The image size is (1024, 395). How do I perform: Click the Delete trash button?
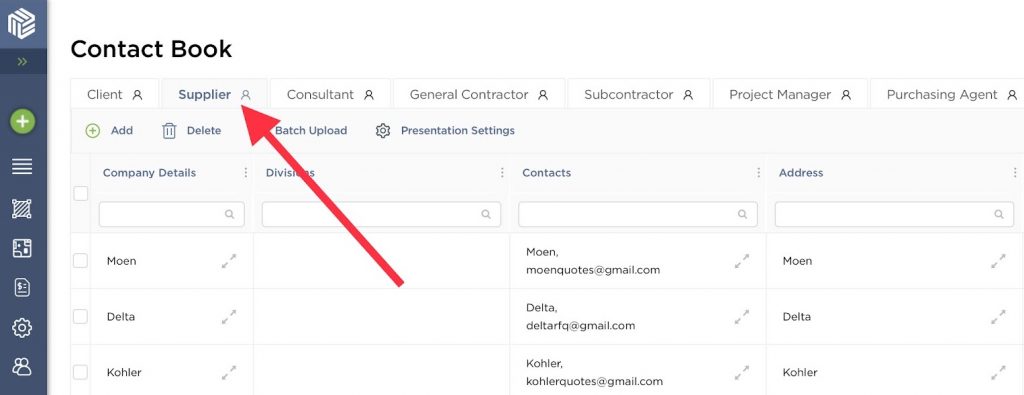(191, 131)
